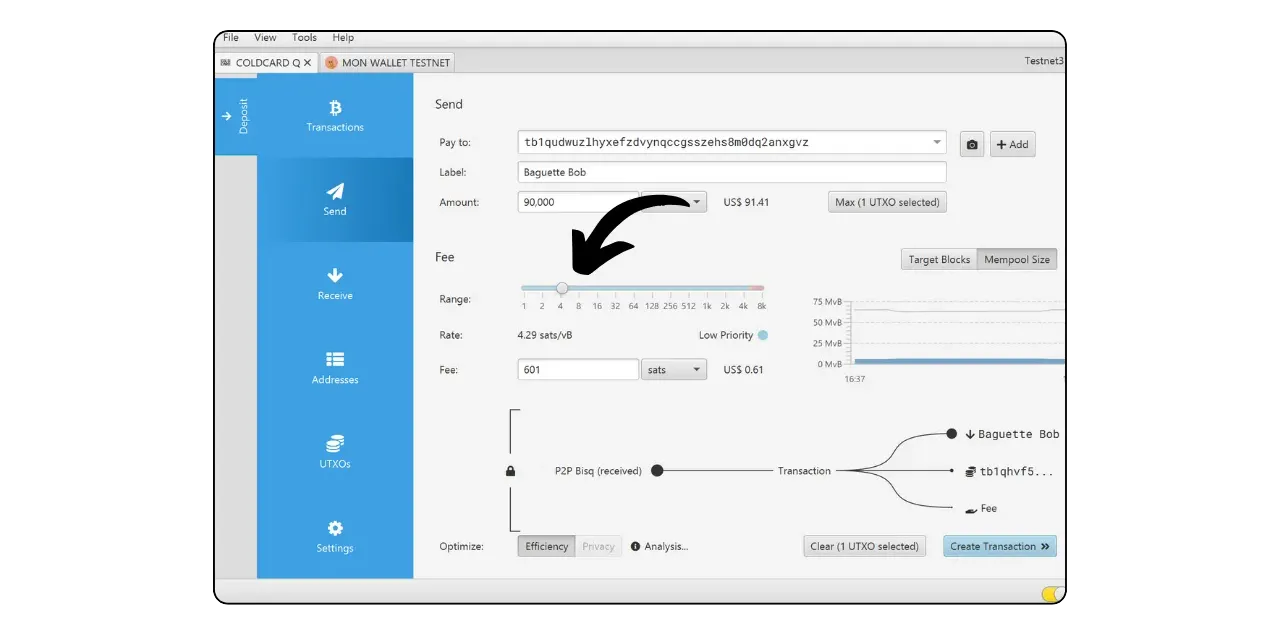This screenshot has width=1280, height=635.
Task: Select Mempool Size fee mode
Action: pos(1016,259)
